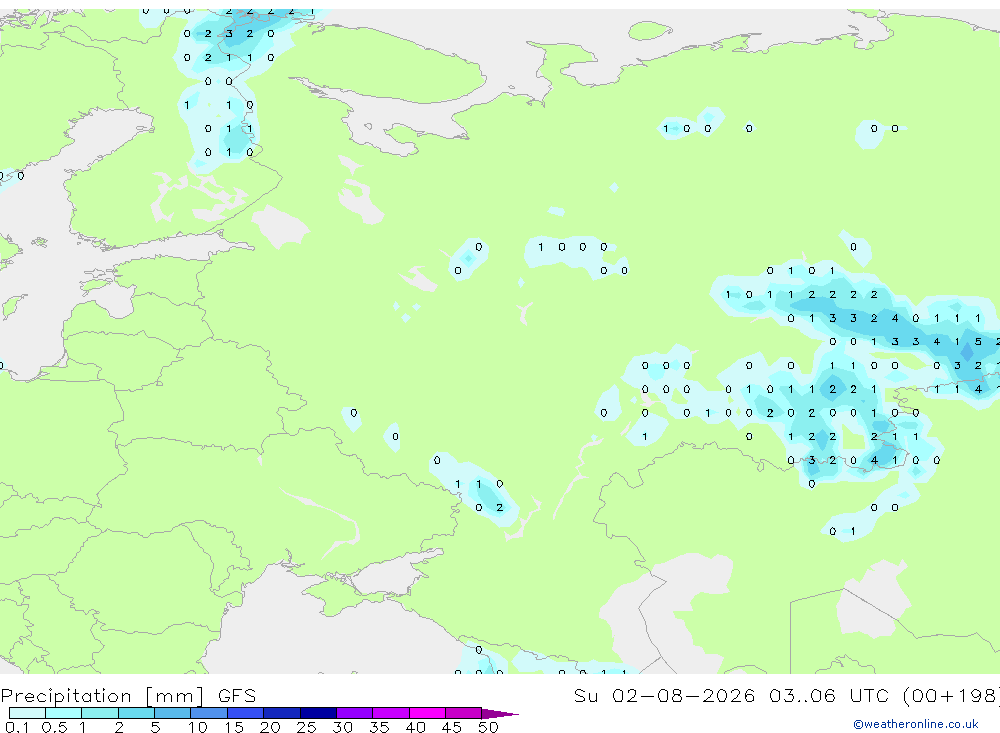Click the 2–5 mm legend swatch
The width and height of the screenshot is (1000, 733).
click(x=136, y=713)
